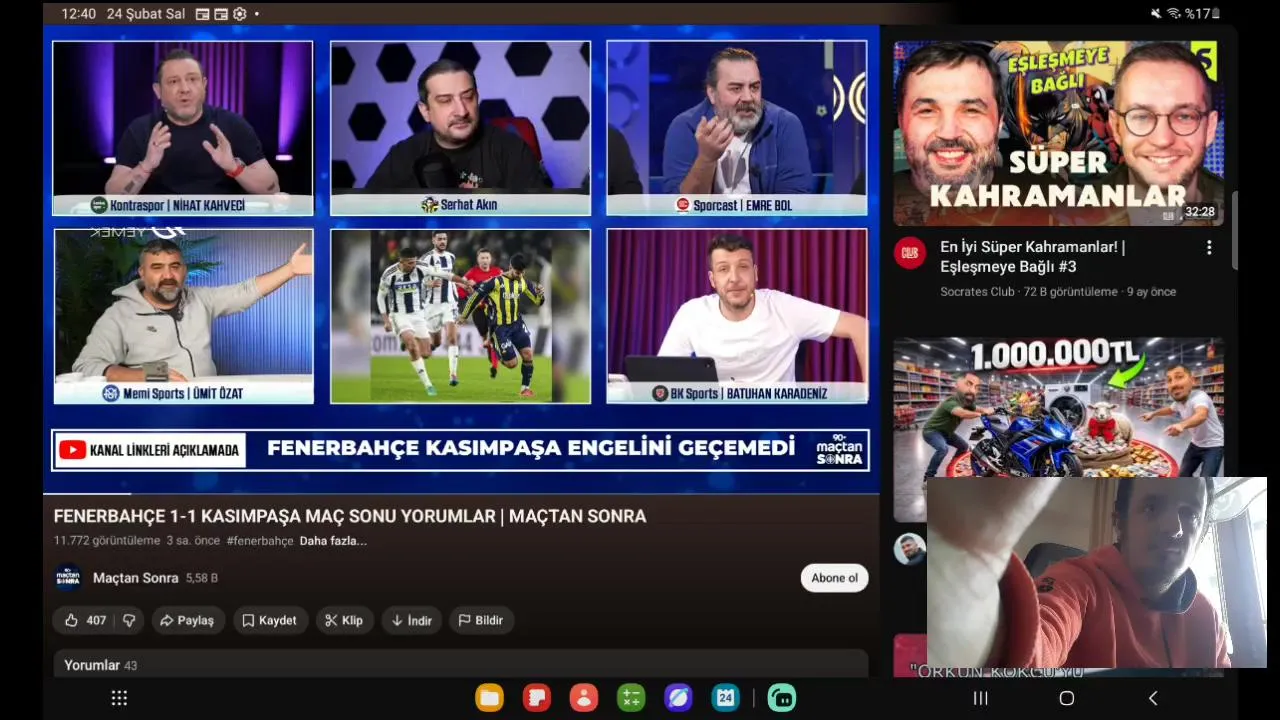Tap first window notification icon in status bar

[x=203, y=14]
